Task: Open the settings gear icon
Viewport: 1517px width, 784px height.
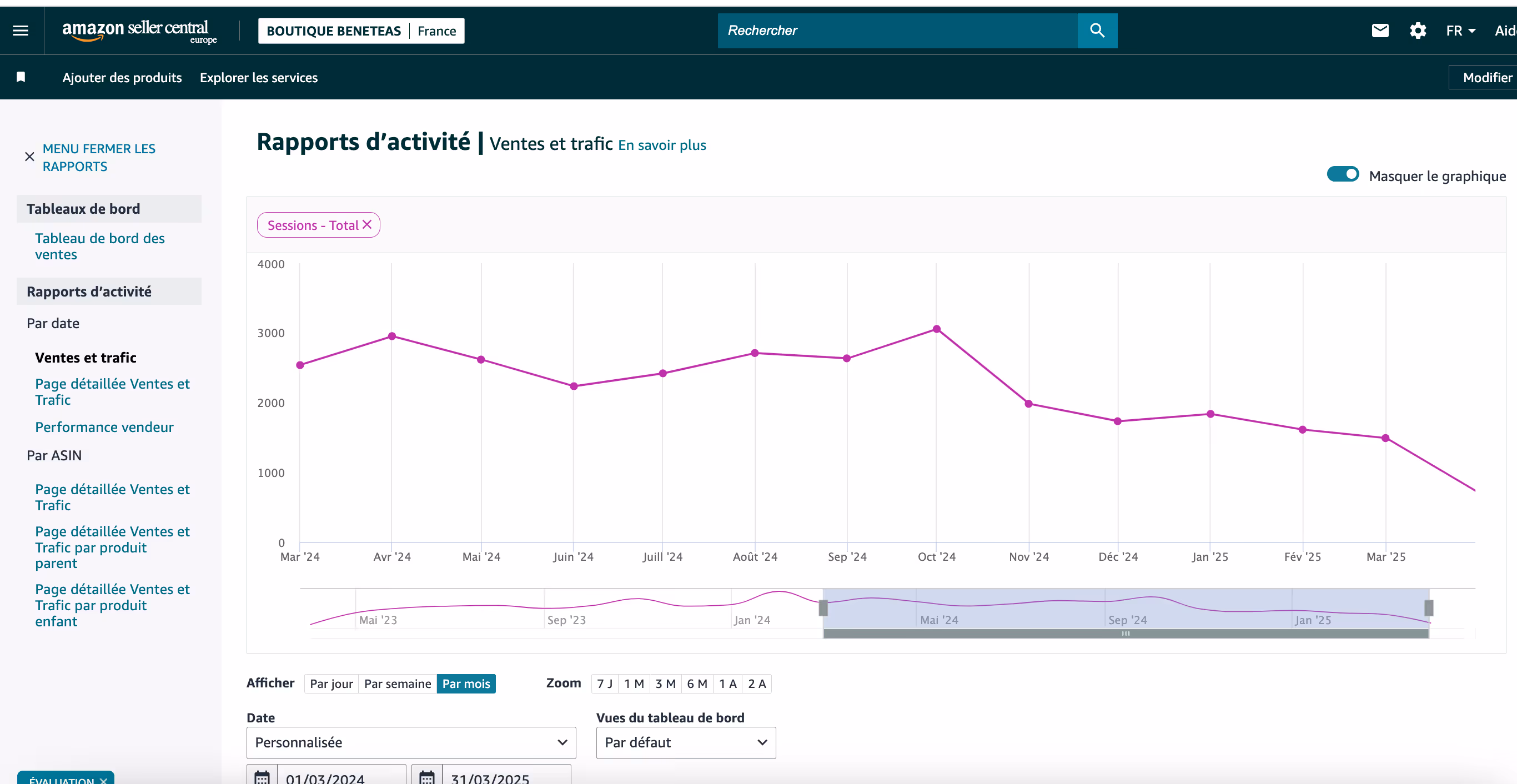Action: (1418, 31)
